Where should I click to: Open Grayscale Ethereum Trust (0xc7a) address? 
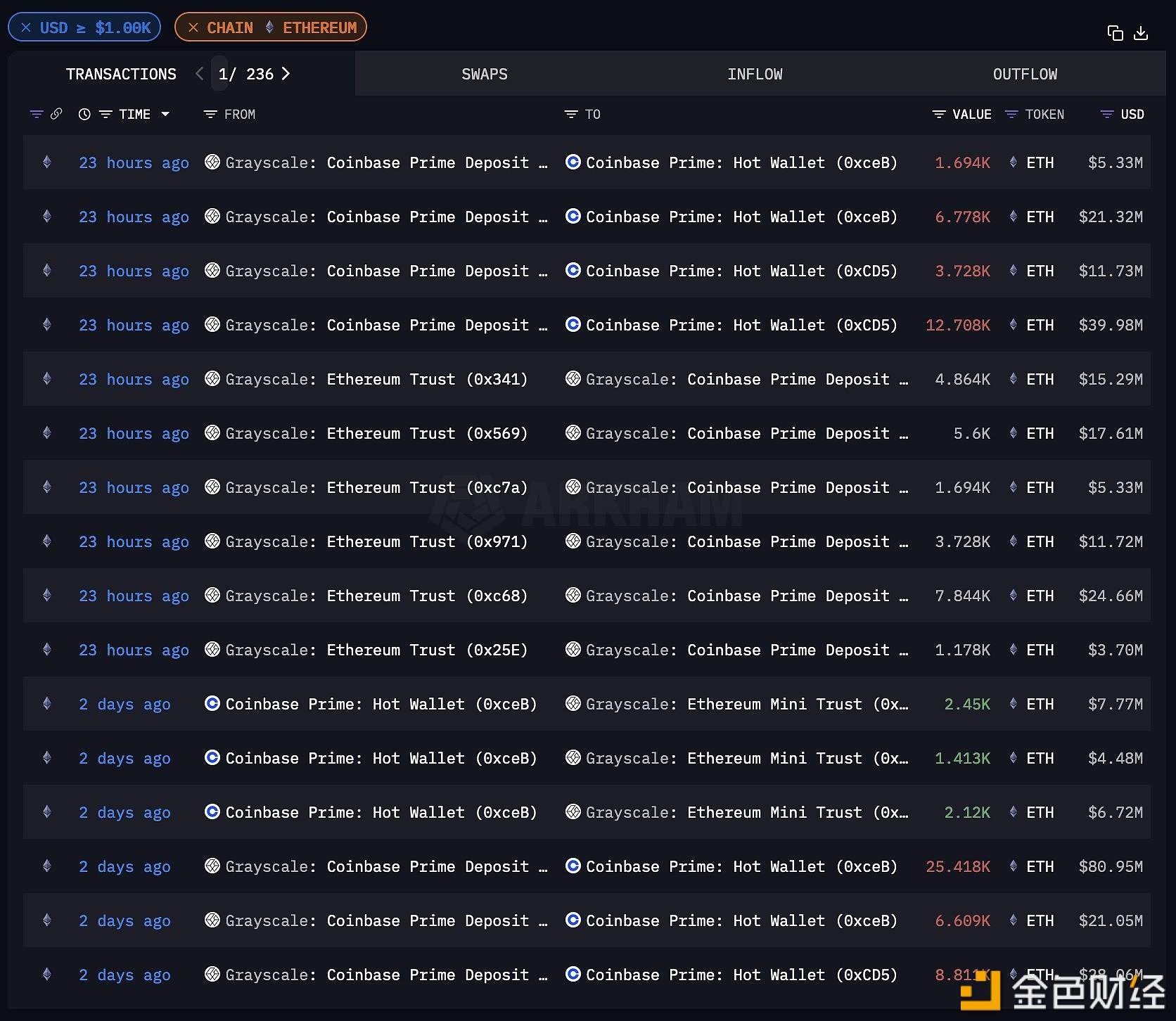[x=427, y=487]
